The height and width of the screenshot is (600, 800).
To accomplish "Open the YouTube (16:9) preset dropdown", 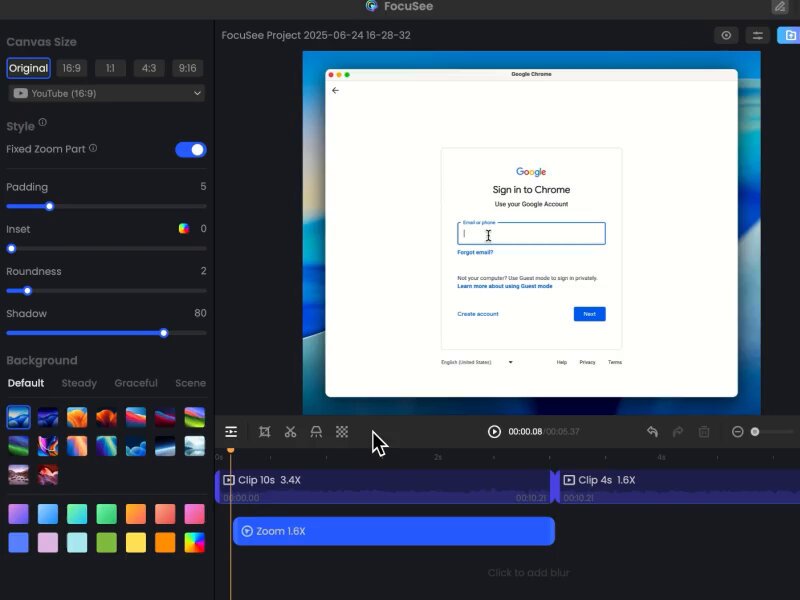I will tap(107, 93).
